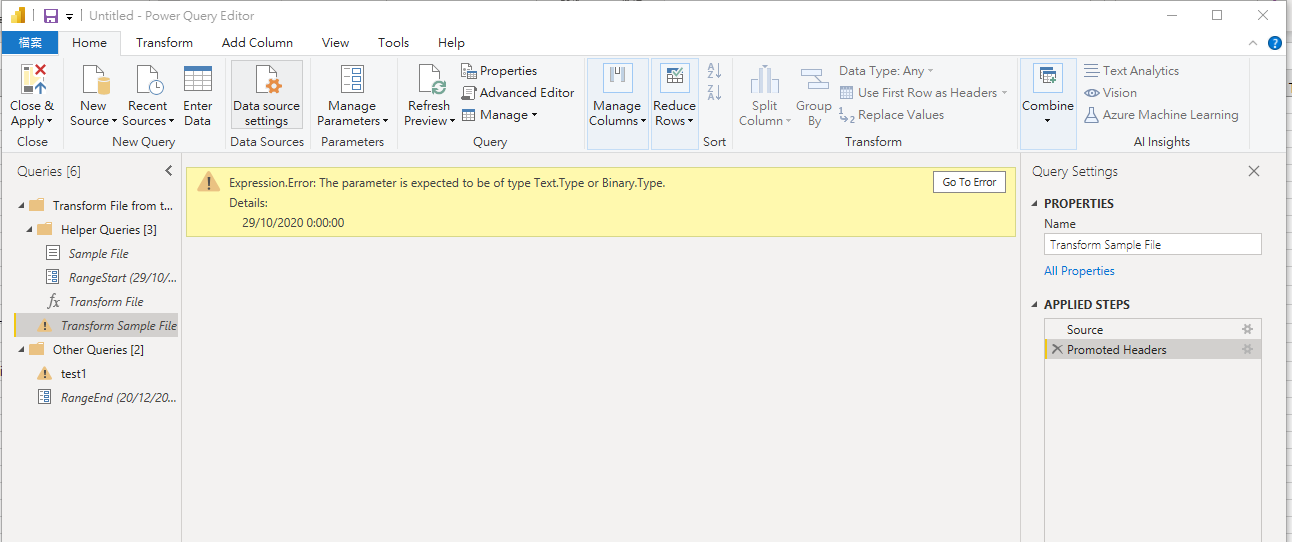Select the Sample File query
This screenshot has width=1292, height=542.
click(x=97, y=253)
